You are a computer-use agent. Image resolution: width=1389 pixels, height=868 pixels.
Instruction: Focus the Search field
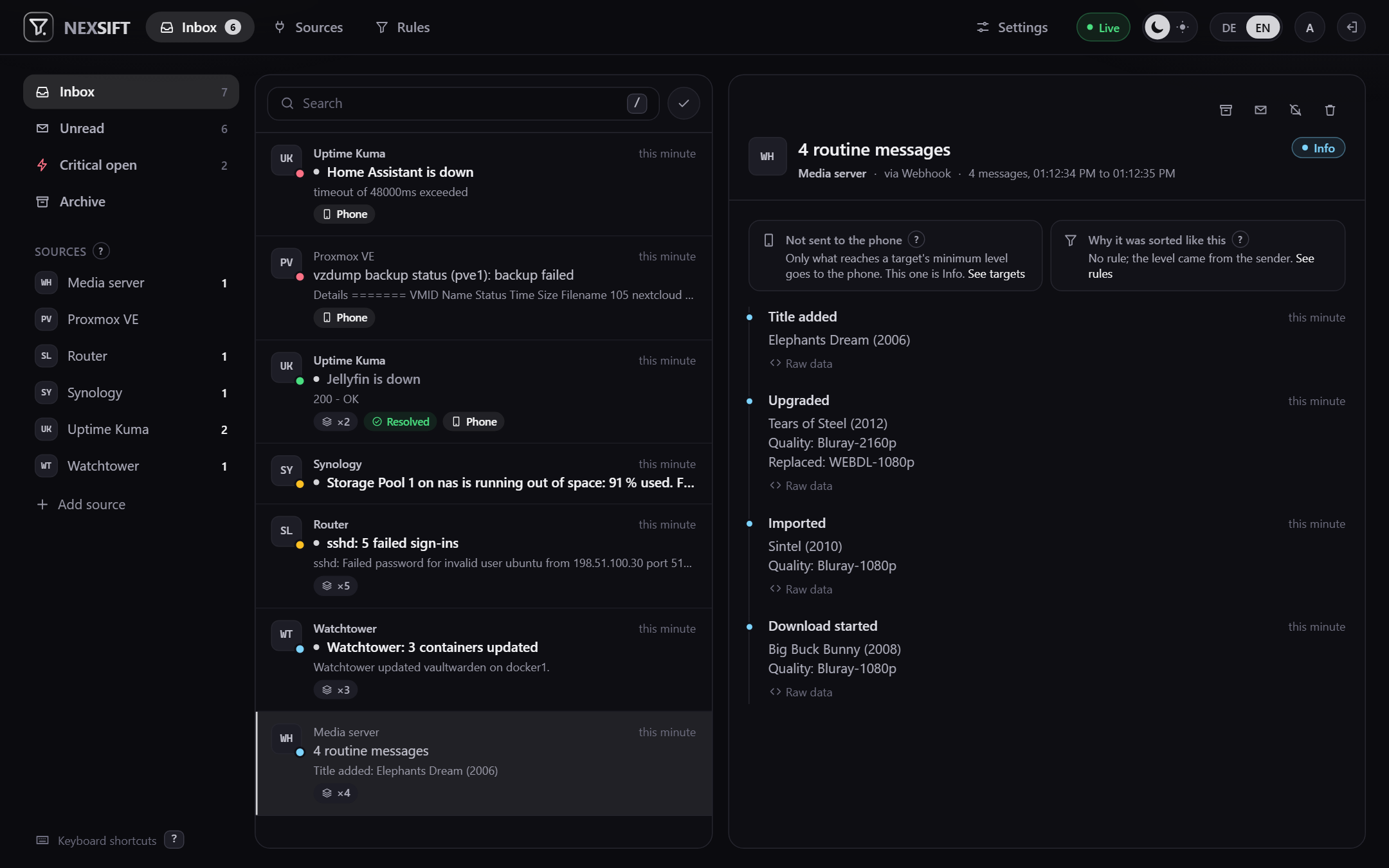463,104
